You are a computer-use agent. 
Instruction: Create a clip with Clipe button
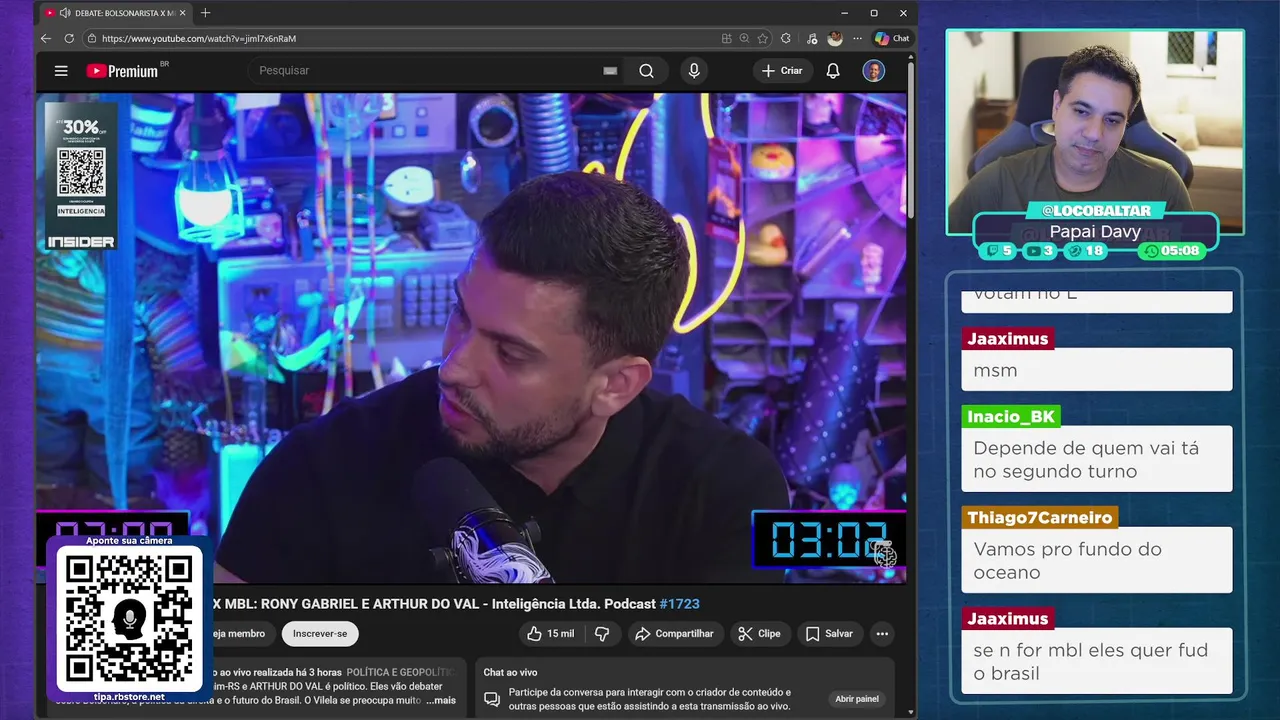(759, 634)
